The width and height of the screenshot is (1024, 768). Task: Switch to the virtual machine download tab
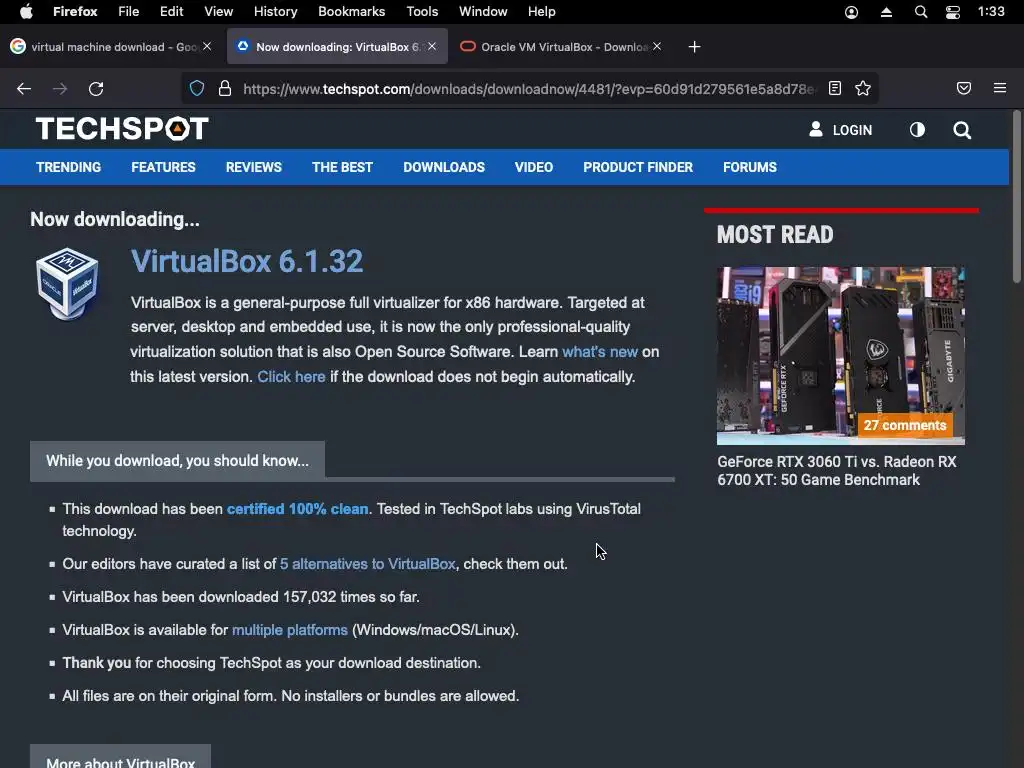[109, 46]
